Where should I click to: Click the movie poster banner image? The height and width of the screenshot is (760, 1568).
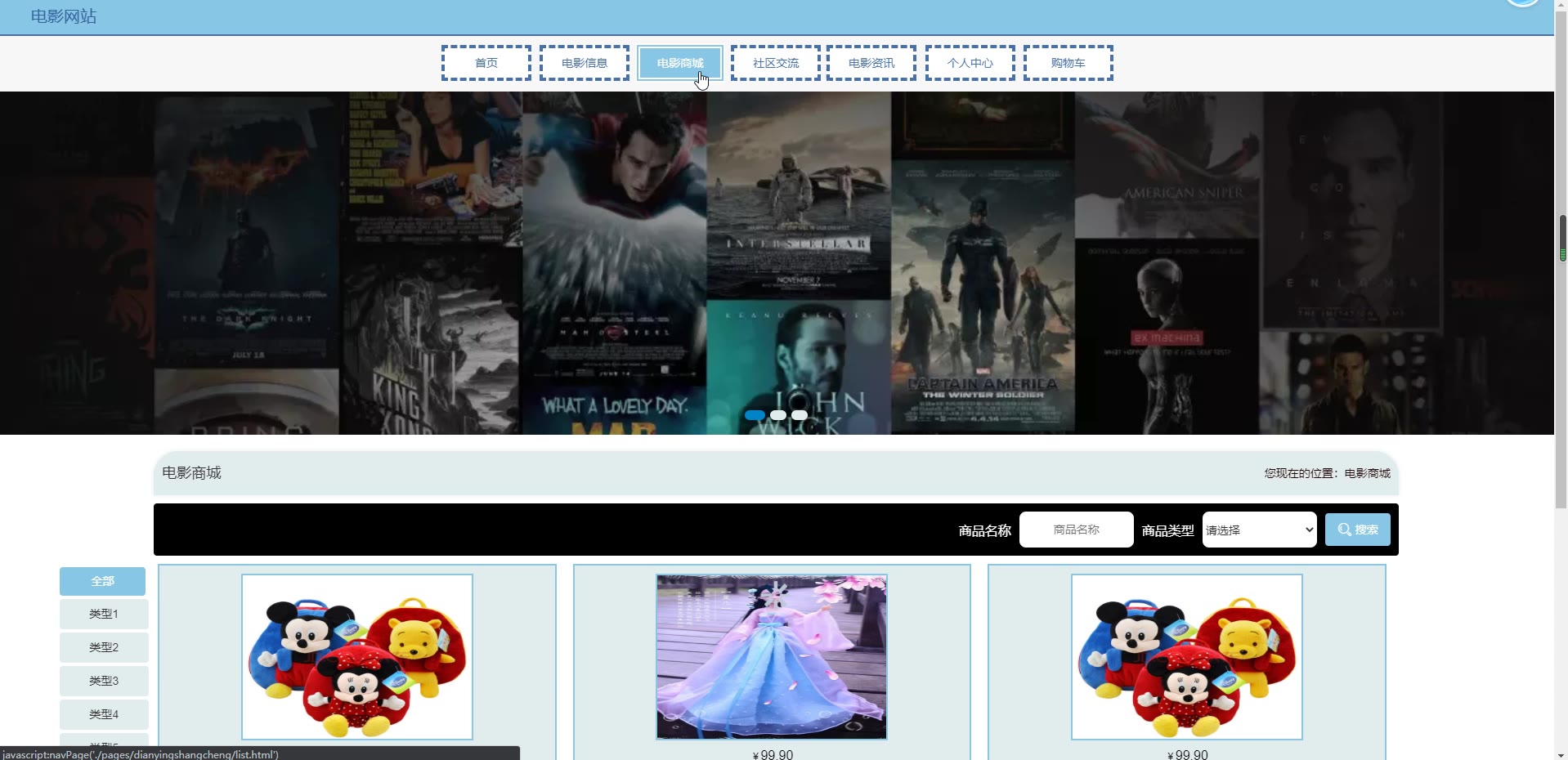pos(777,263)
